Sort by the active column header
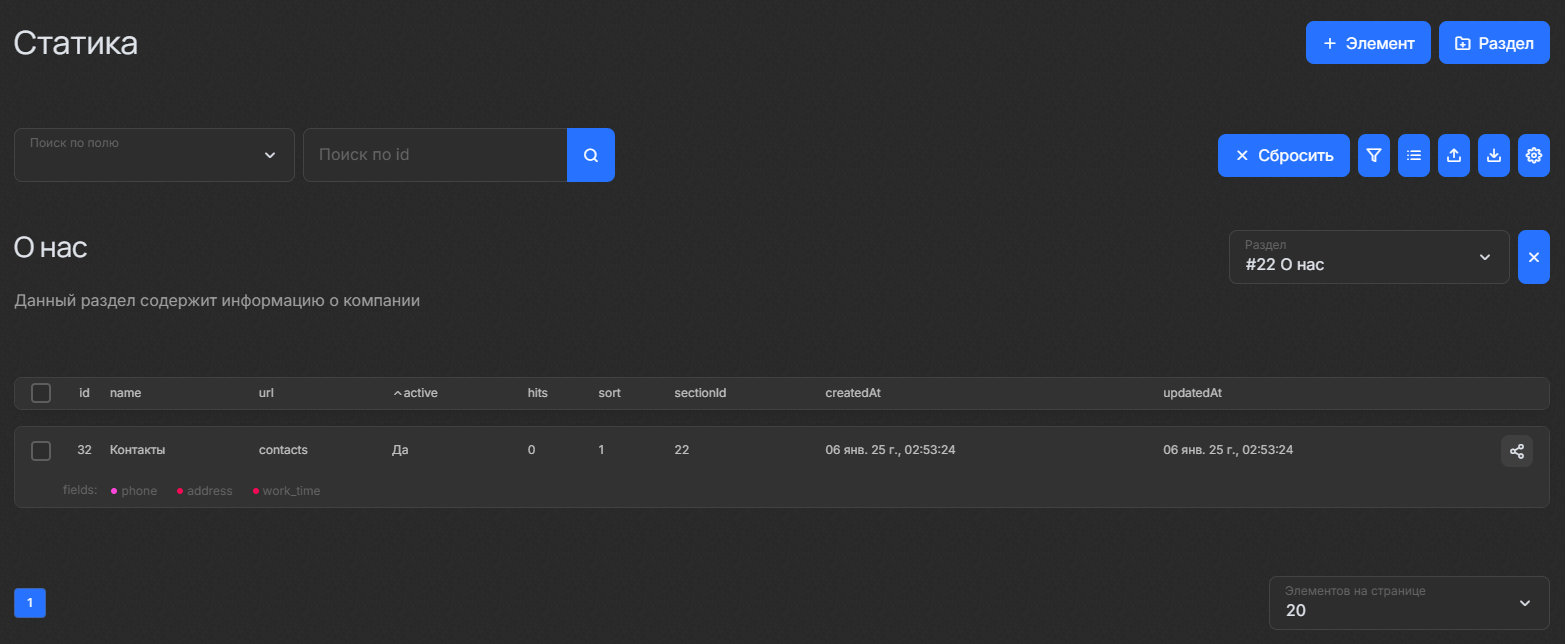This screenshot has width=1565, height=644. [x=418, y=393]
